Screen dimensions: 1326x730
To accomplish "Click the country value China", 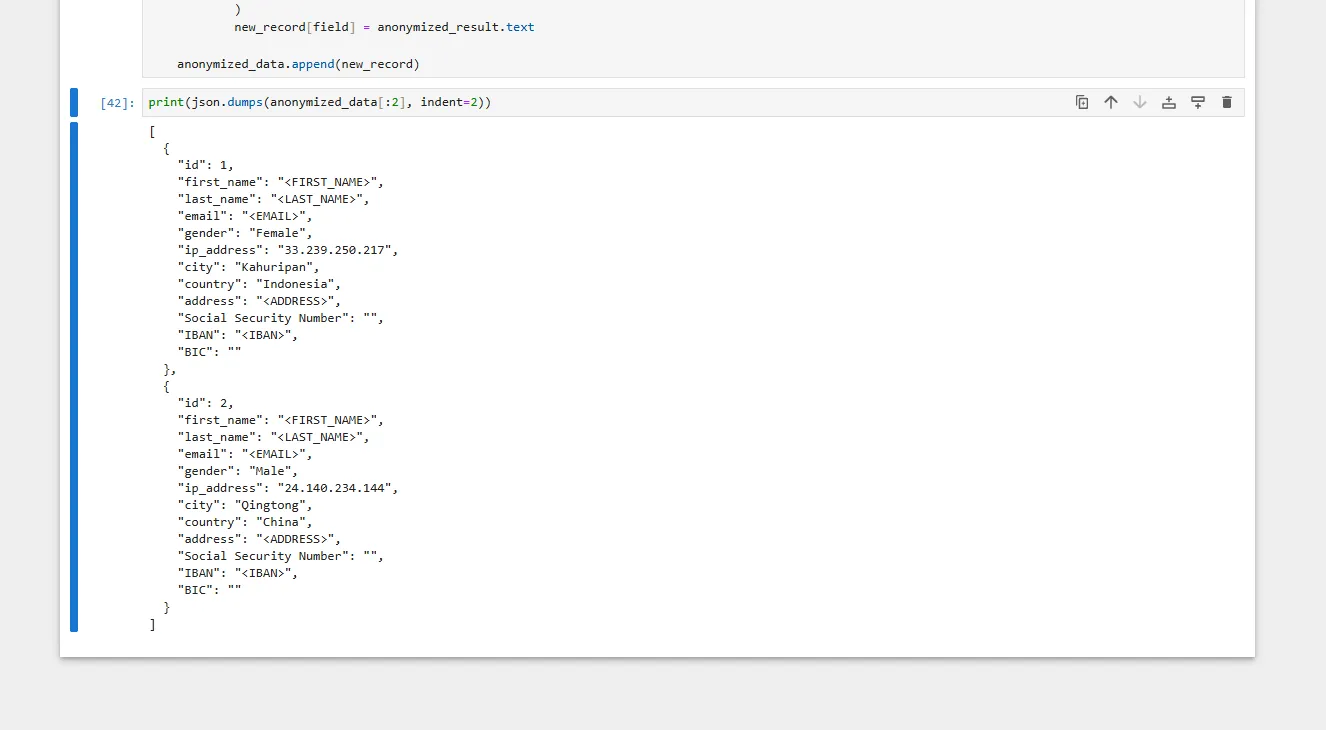I will (281, 522).
